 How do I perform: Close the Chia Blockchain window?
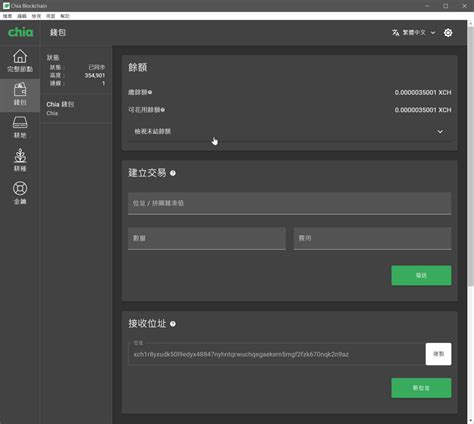click(464, 6)
